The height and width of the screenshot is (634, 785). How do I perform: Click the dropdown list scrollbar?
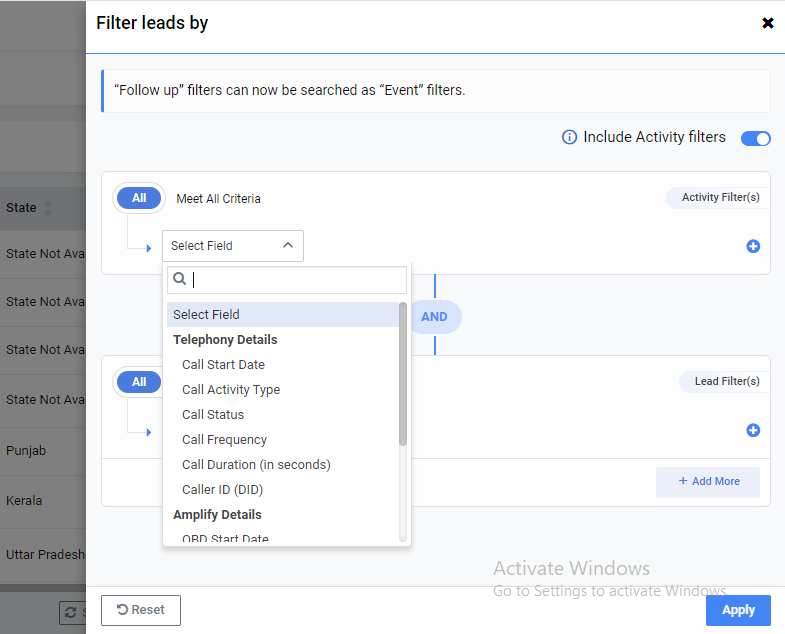pyautogui.click(x=403, y=375)
